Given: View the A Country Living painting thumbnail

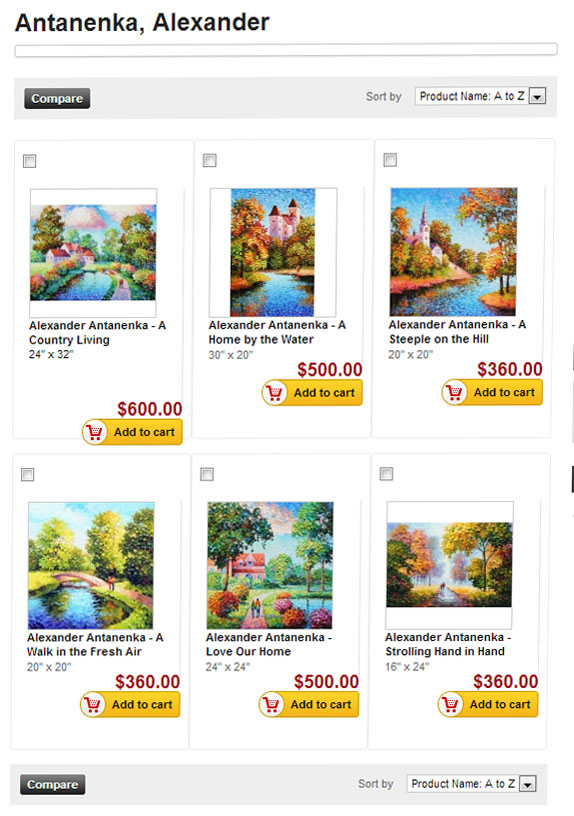Looking at the screenshot, I should (x=93, y=253).
